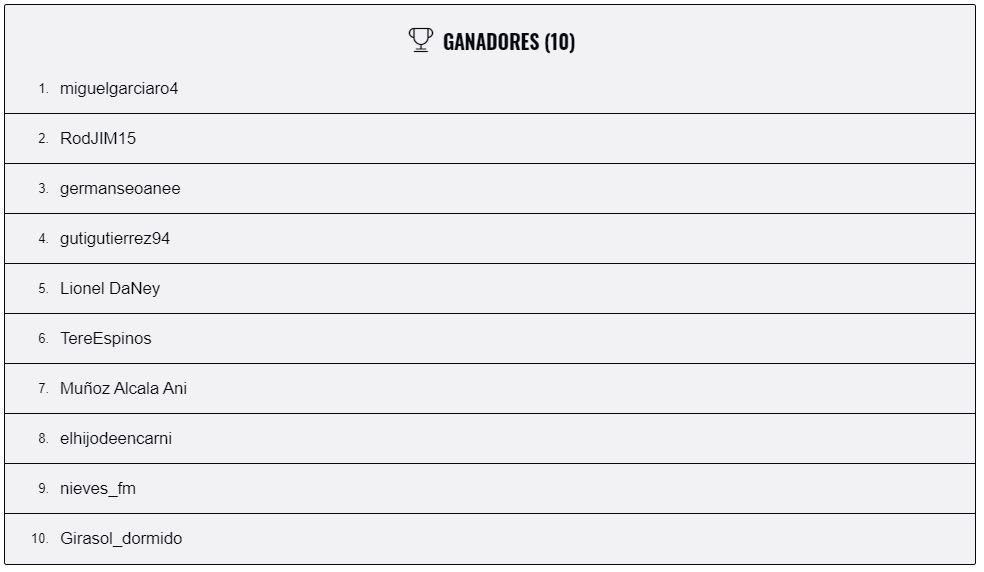Open the Muñoz Alcala Ani entry
This screenshot has width=984, height=572.
coord(123,389)
